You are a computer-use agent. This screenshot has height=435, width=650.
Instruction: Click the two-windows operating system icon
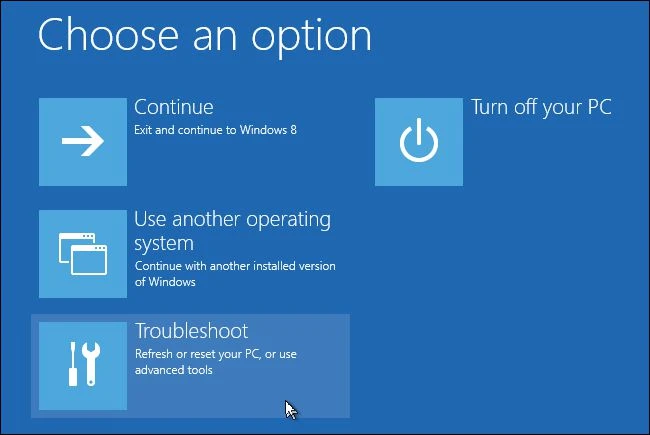tap(83, 254)
